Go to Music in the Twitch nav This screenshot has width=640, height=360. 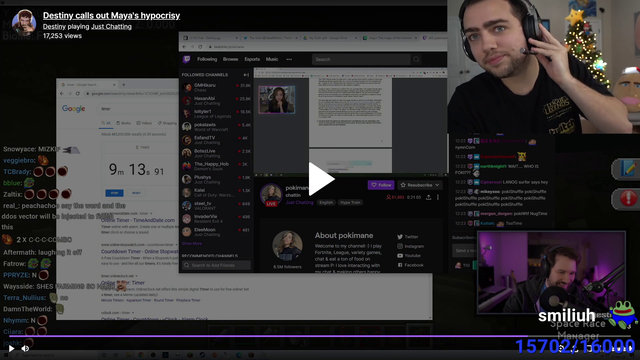coord(272,59)
